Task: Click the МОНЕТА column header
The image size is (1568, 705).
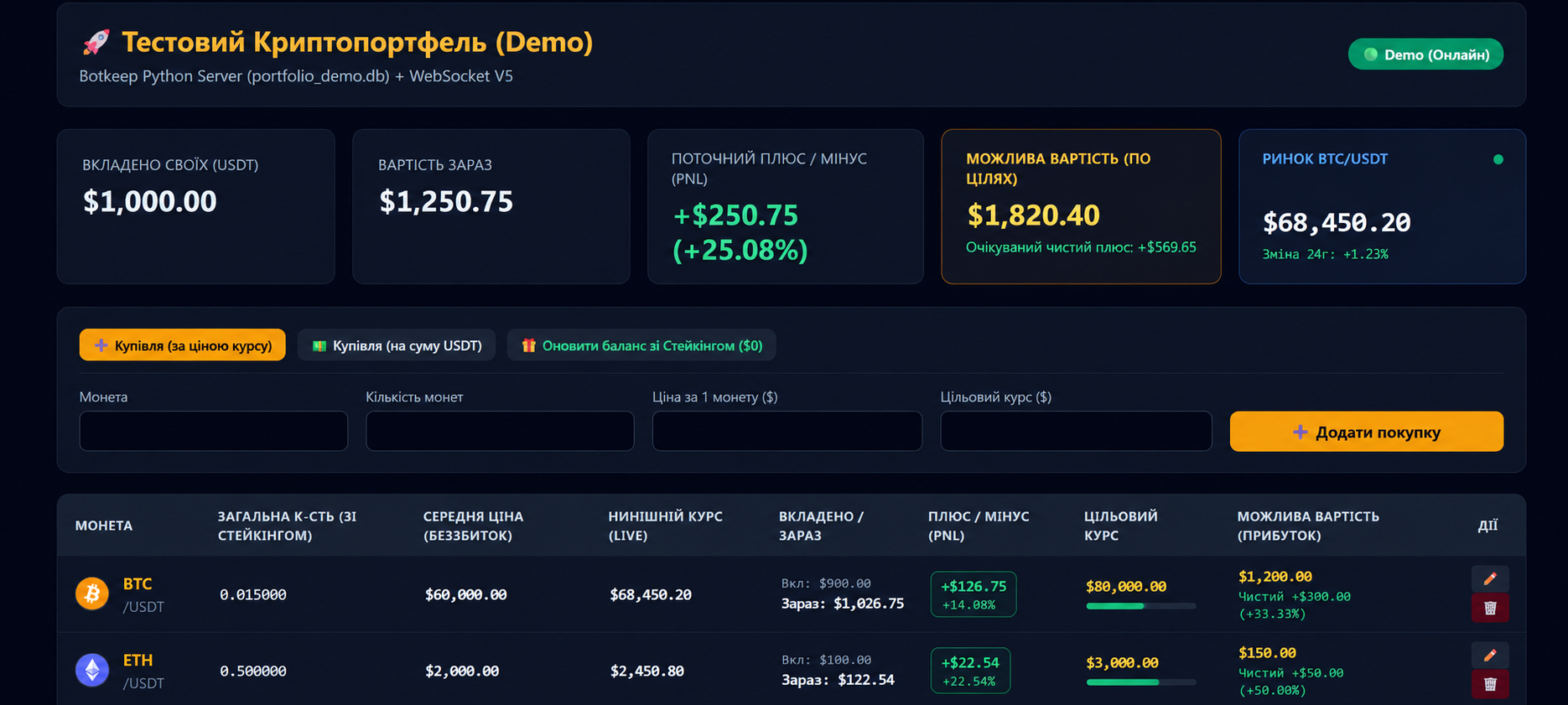Action: pyautogui.click(x=104, y=526)
